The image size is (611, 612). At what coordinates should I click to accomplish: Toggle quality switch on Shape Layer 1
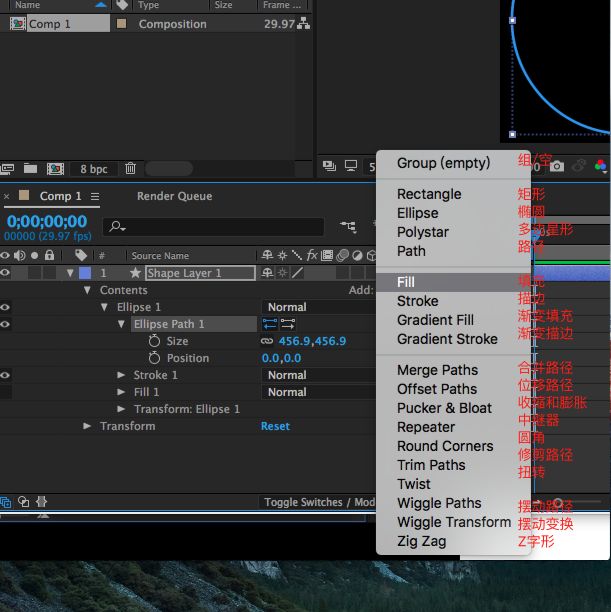point(297,272)
